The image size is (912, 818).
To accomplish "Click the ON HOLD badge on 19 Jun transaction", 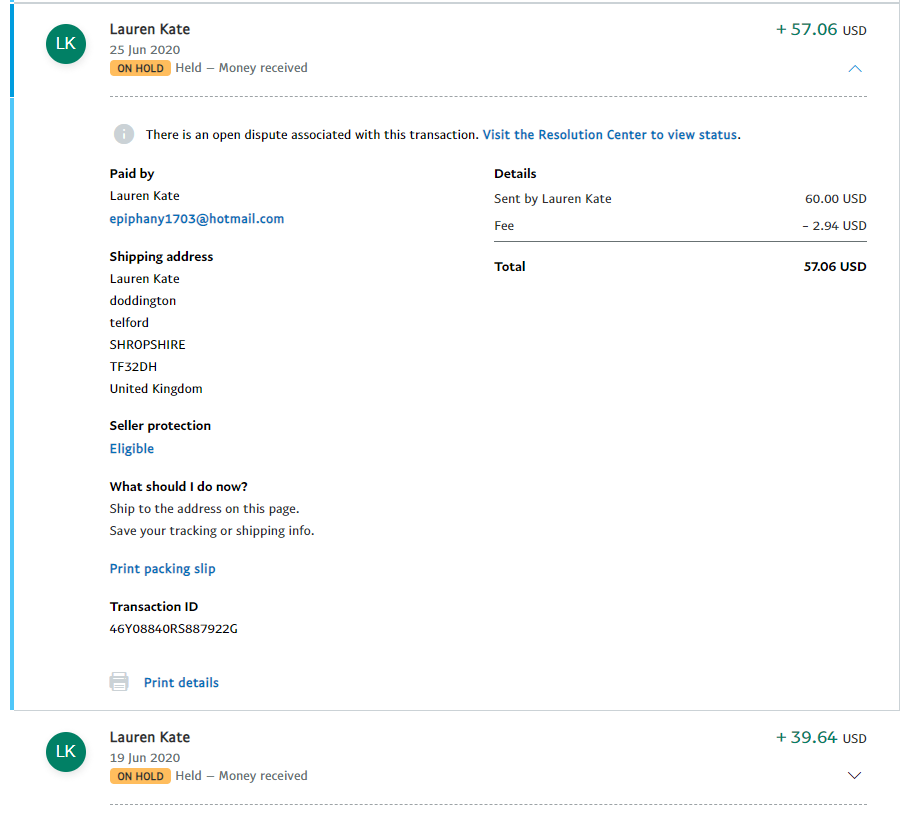I will pyautogui.click(x=140, y=776).
